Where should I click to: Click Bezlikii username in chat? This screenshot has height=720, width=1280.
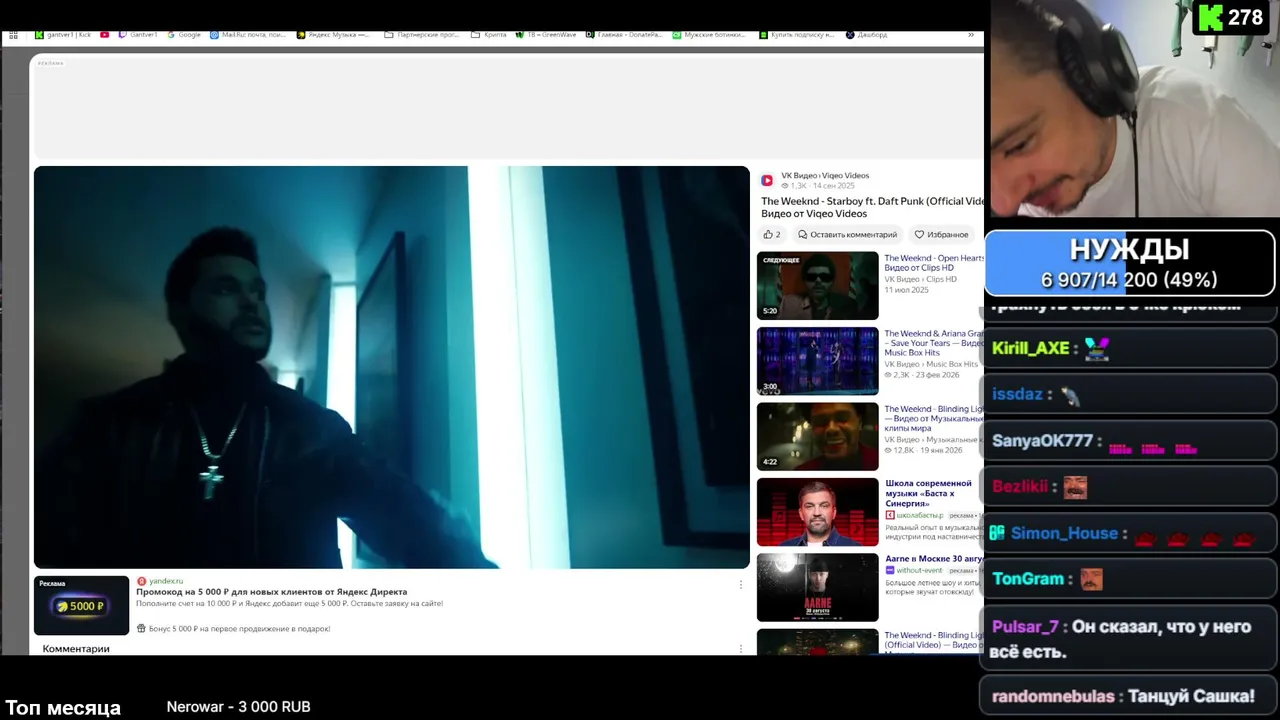tap(1020, 487)
